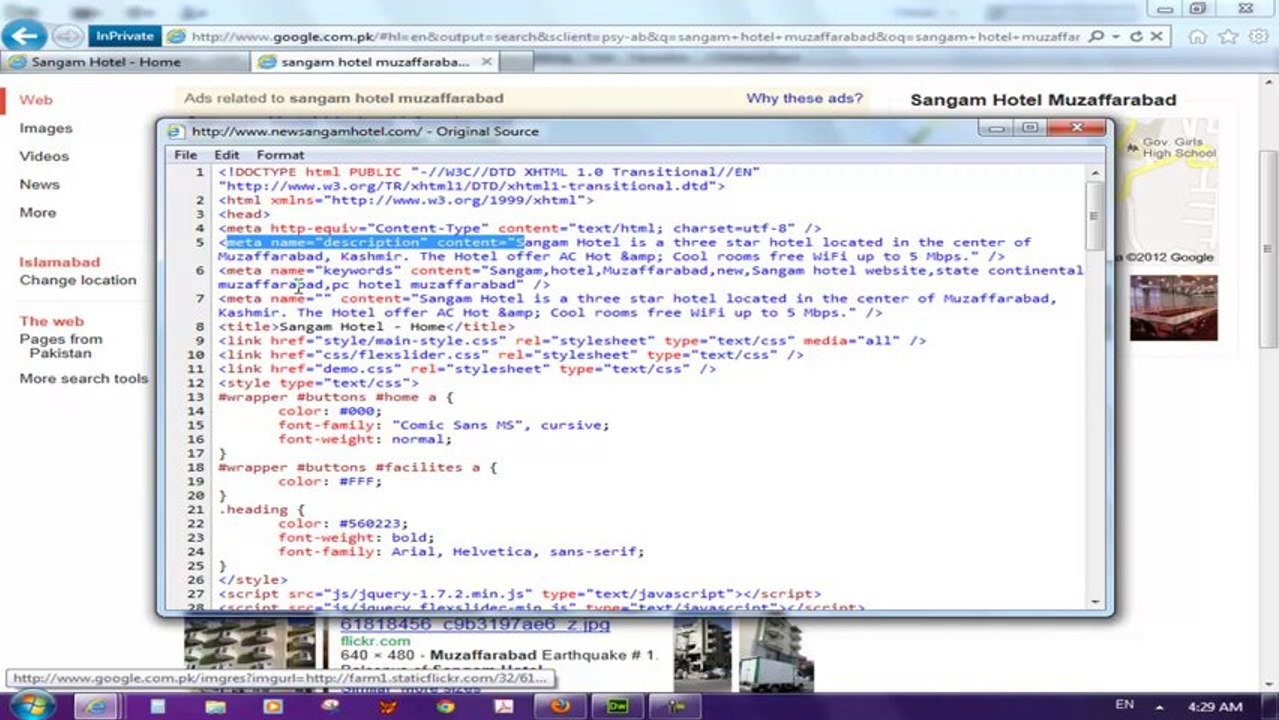The width and height of the screenshot is (1279, 720).
Task: Click the Sangam Hotel Muzaffarabad panel heading
Action: [x=1043, y=100]
